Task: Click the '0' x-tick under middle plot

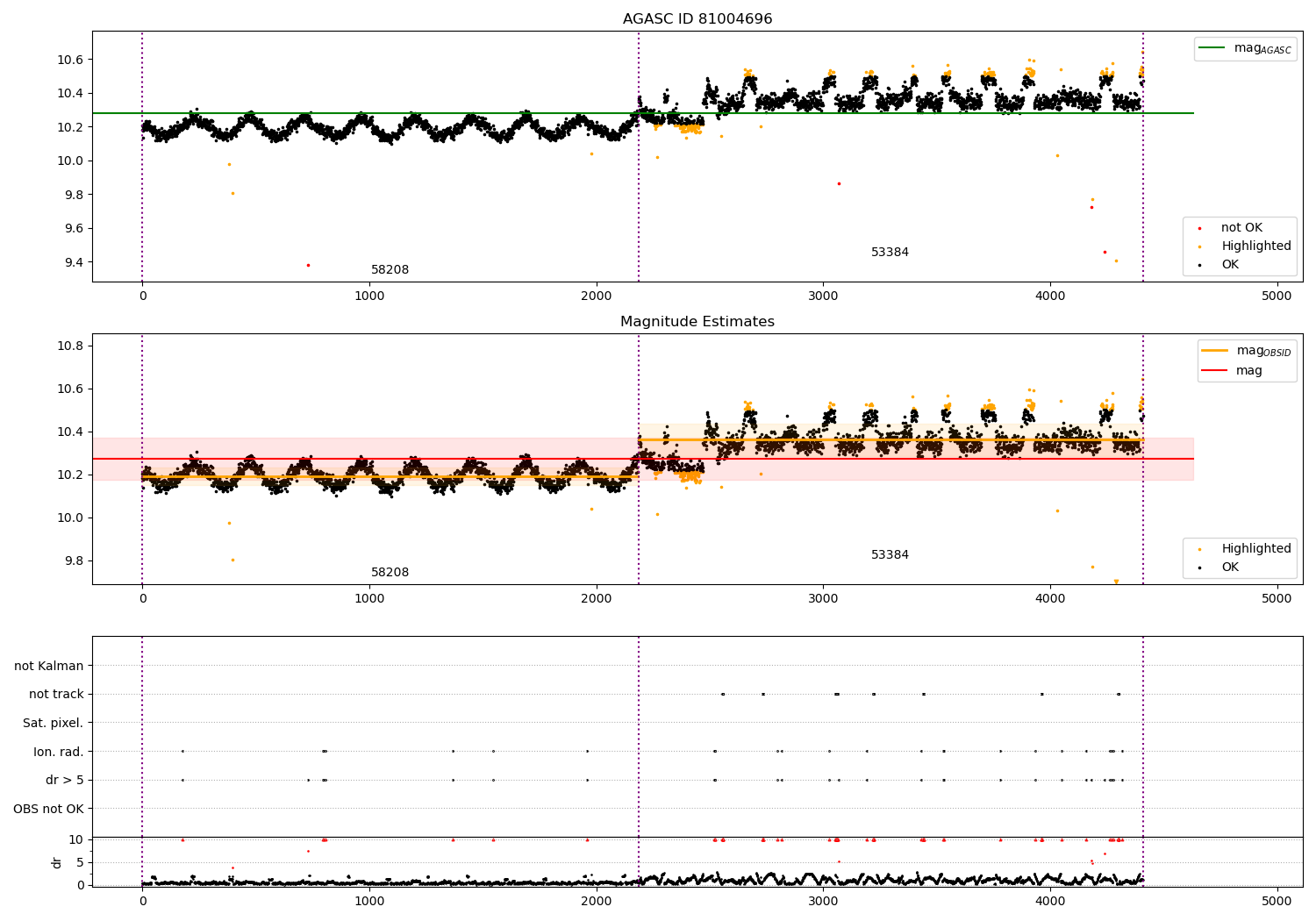Action: point(142,599)
